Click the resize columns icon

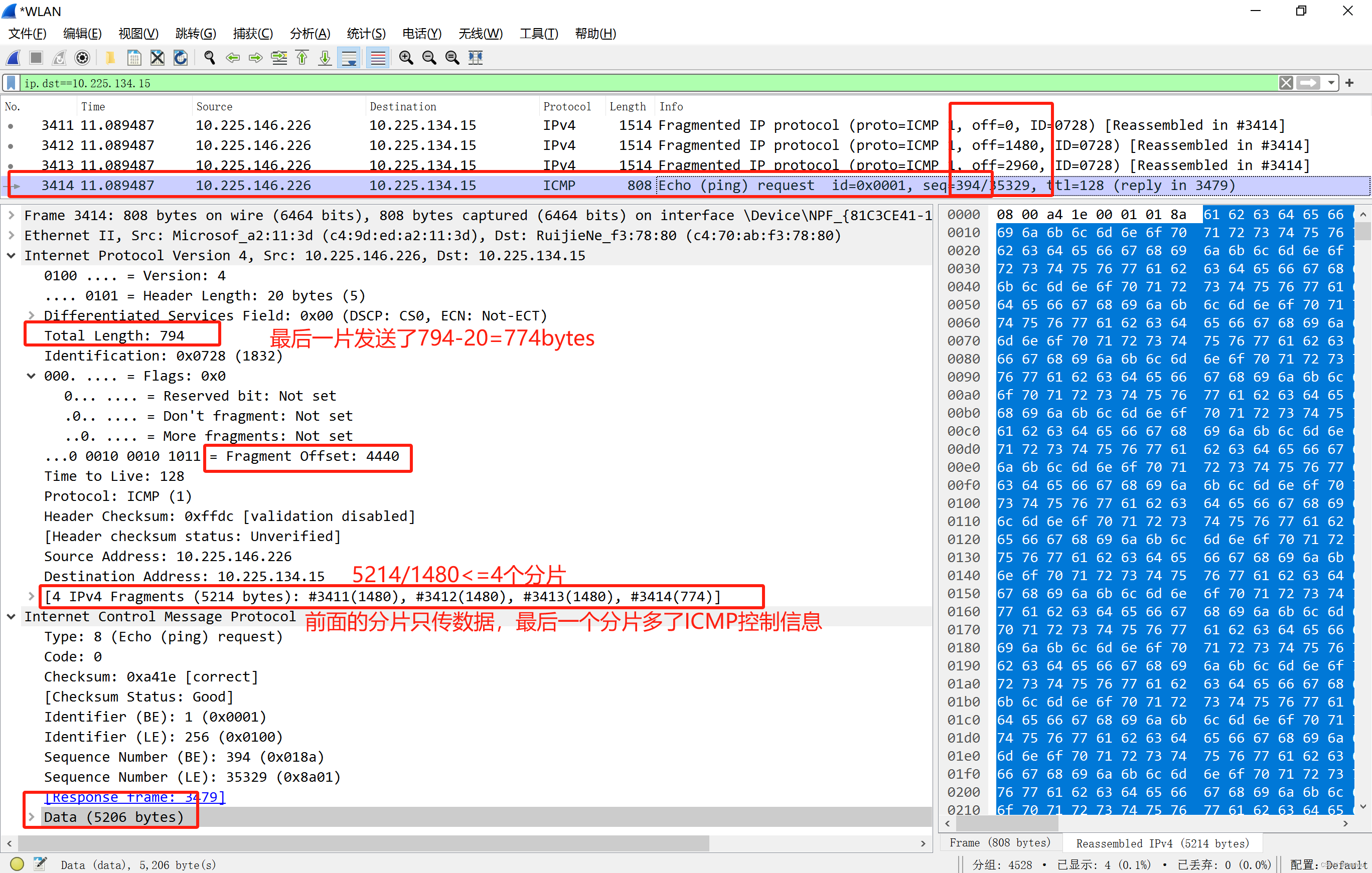[x=475, y=58]
